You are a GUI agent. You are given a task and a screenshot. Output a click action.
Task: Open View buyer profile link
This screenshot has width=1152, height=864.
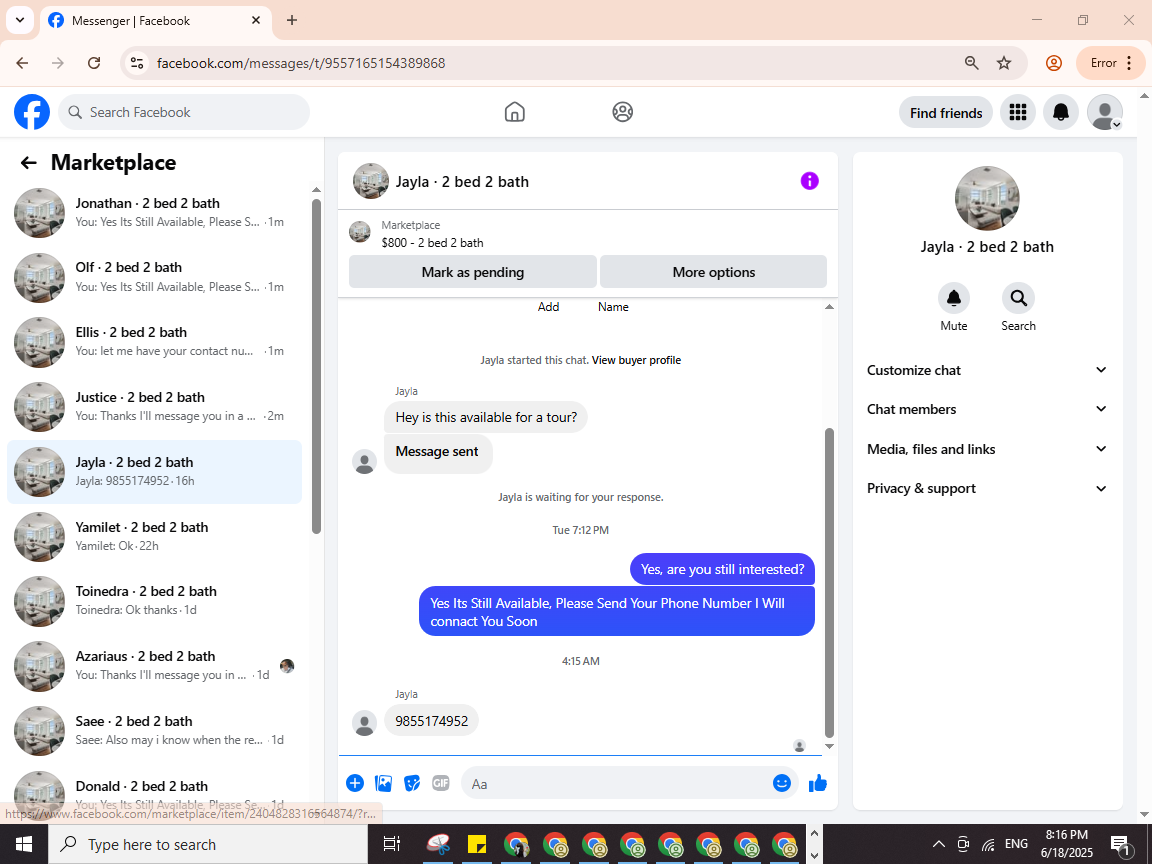[x=636, y=360]
